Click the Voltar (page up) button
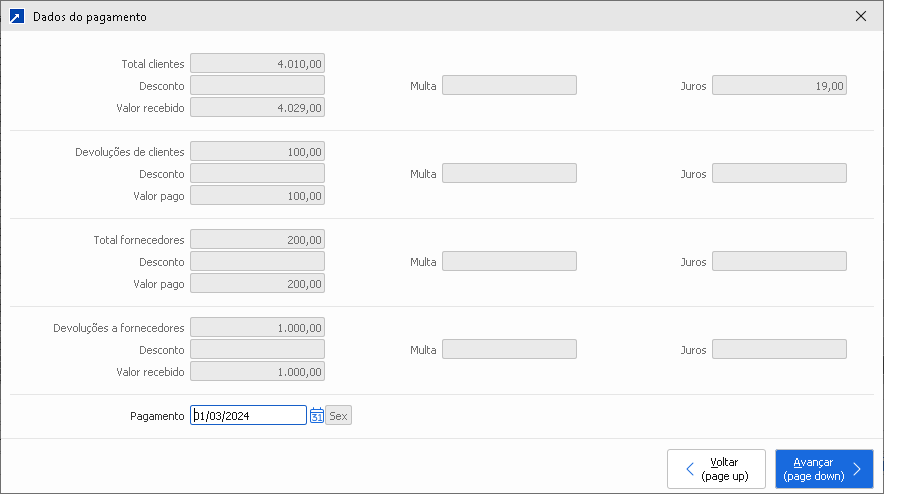The image size is (898, 501). (x=716, y=469)
